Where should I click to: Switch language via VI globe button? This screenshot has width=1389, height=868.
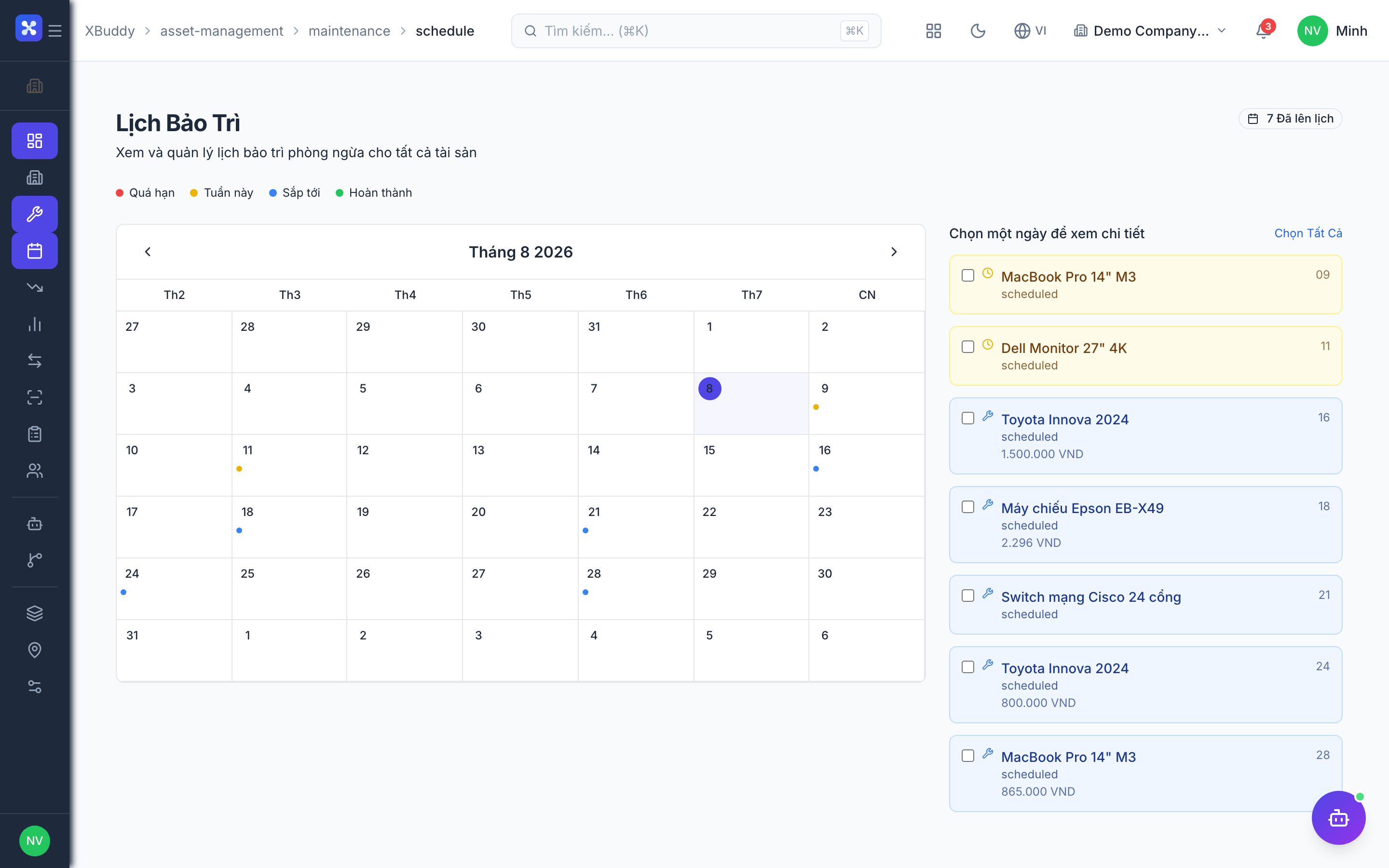coord(1030,31)
